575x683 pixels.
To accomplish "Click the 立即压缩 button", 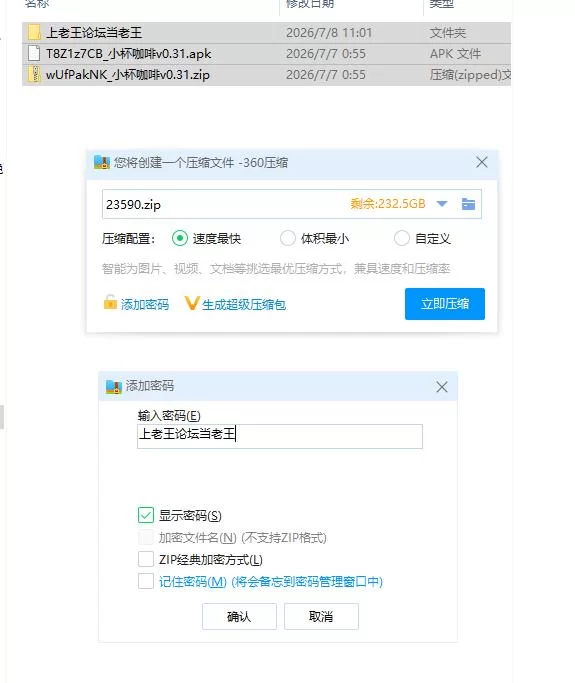I will coord(445,304).
